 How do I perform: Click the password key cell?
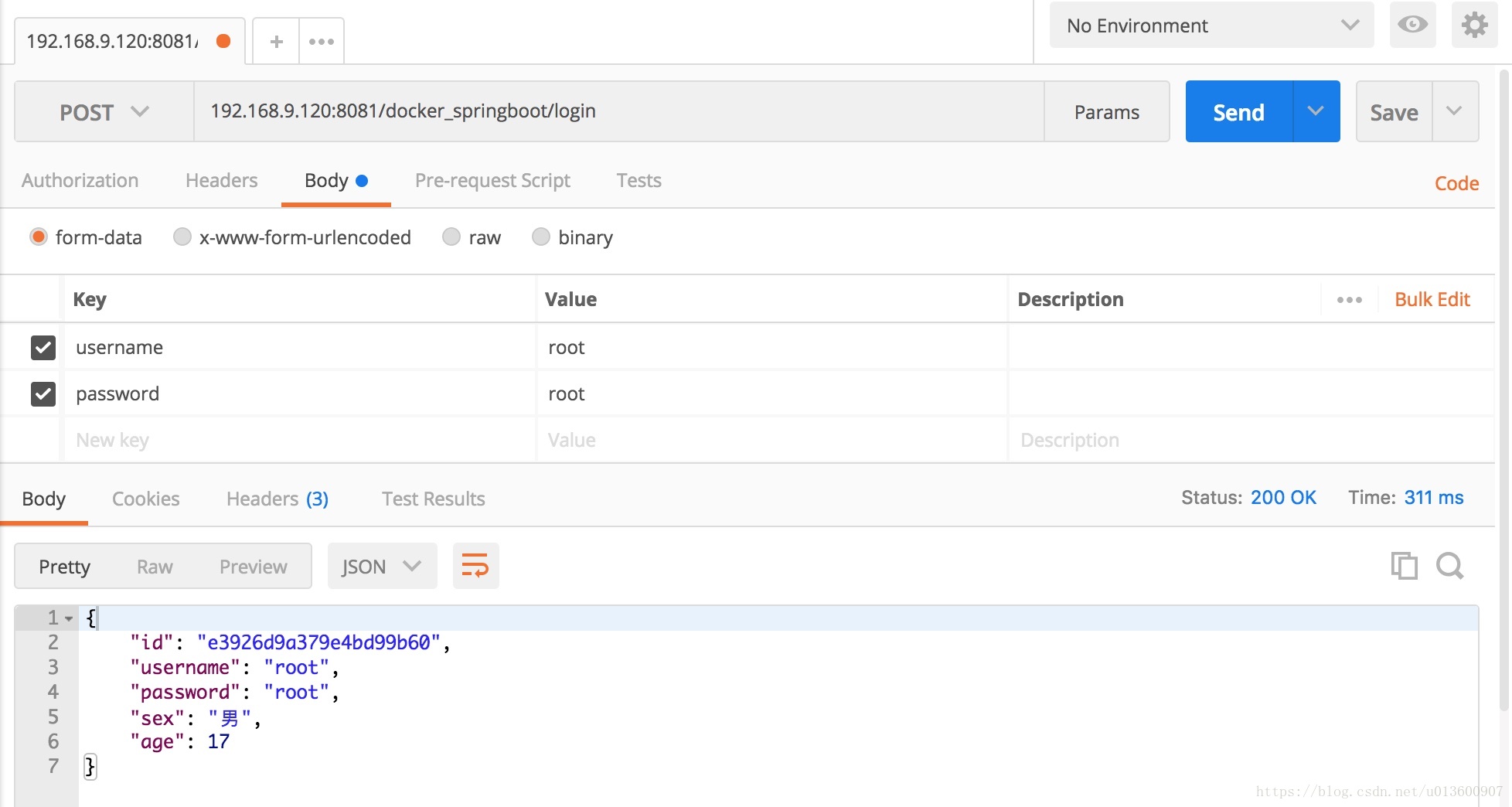tap(300, 394)
